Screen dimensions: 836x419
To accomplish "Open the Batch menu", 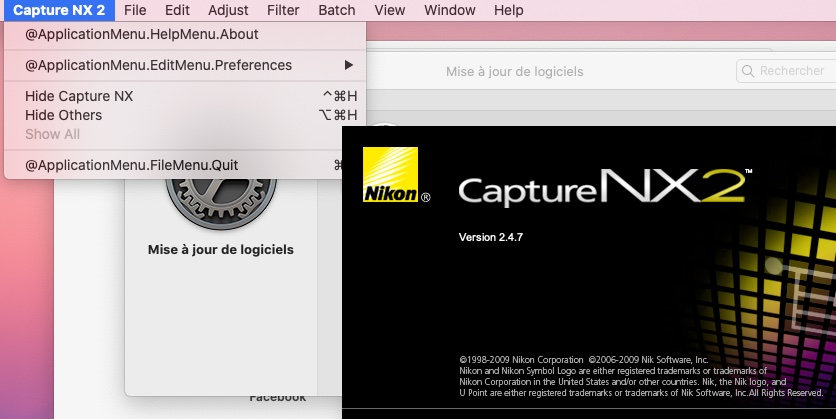I will click(x=336, y=10).
